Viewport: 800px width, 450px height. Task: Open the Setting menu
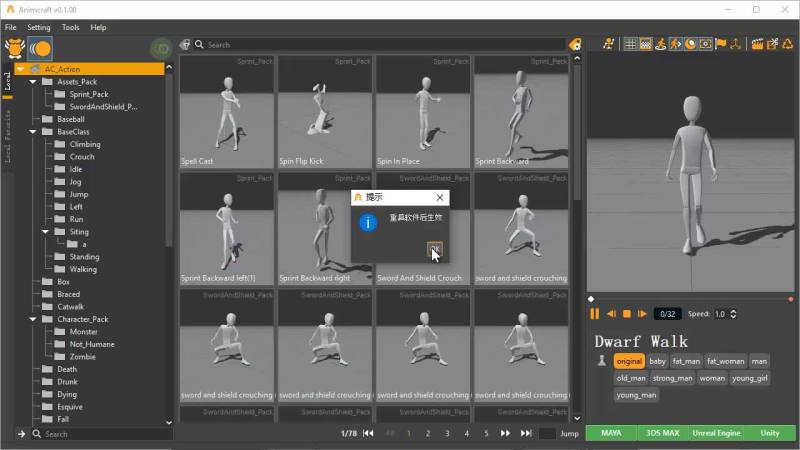coord(39,27)
